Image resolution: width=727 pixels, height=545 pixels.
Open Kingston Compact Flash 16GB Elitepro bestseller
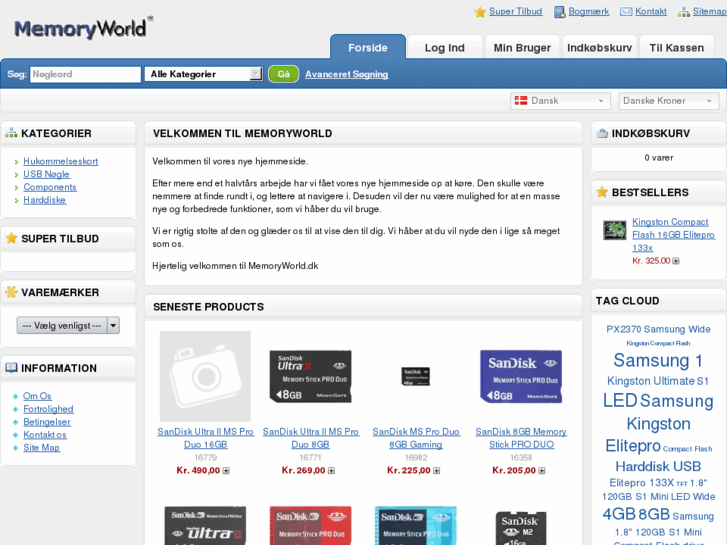[x=673, y=235]
